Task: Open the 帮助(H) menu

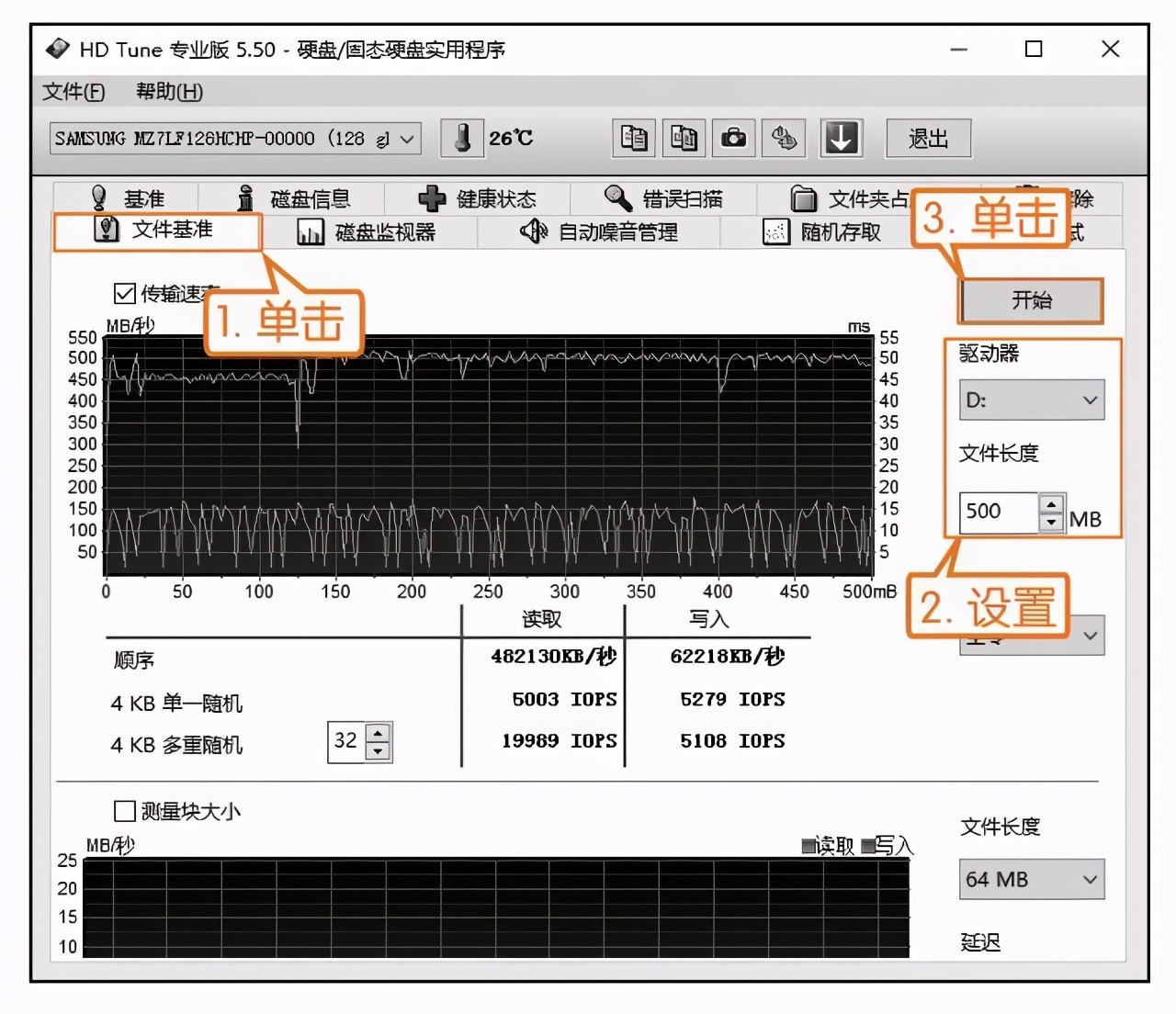Action: [169, 92]
